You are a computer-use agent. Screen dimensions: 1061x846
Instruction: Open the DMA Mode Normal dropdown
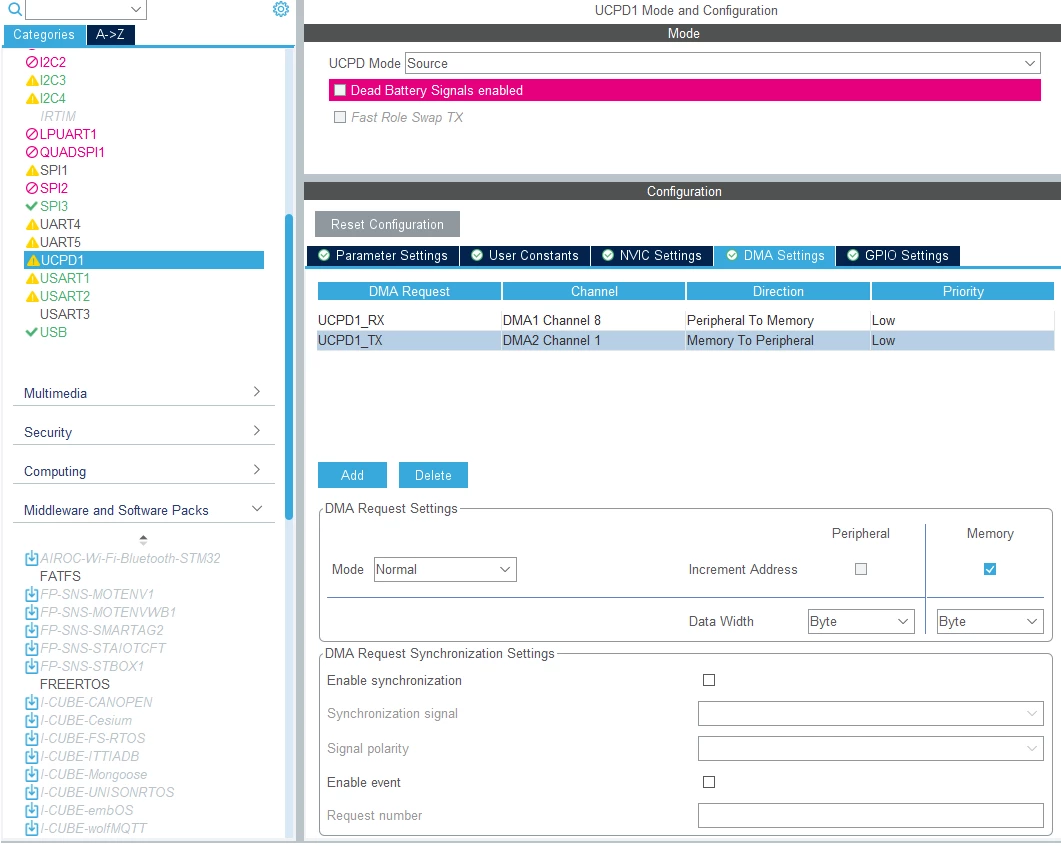(x=445, y=570)
